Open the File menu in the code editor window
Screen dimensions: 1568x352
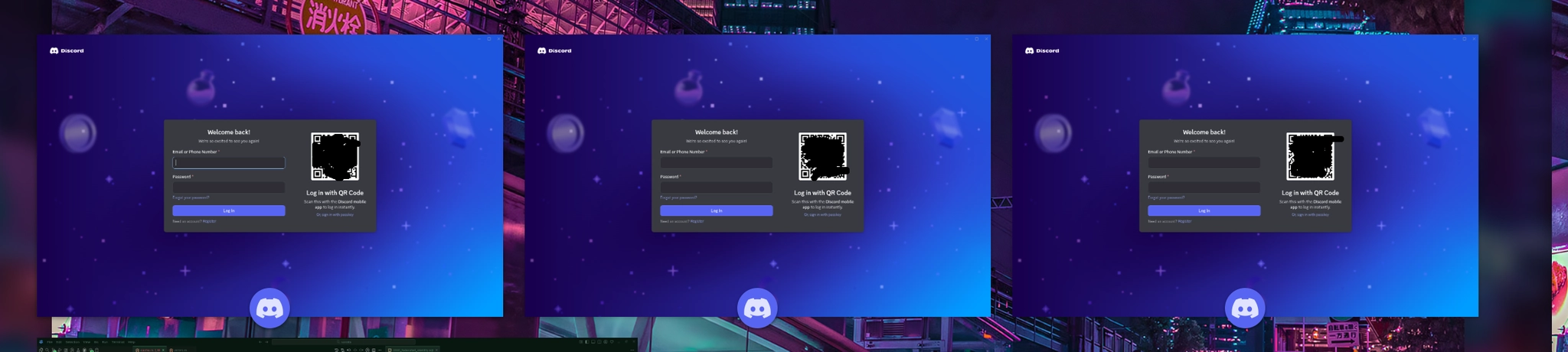pyautogui.click(x=50, y=342)
